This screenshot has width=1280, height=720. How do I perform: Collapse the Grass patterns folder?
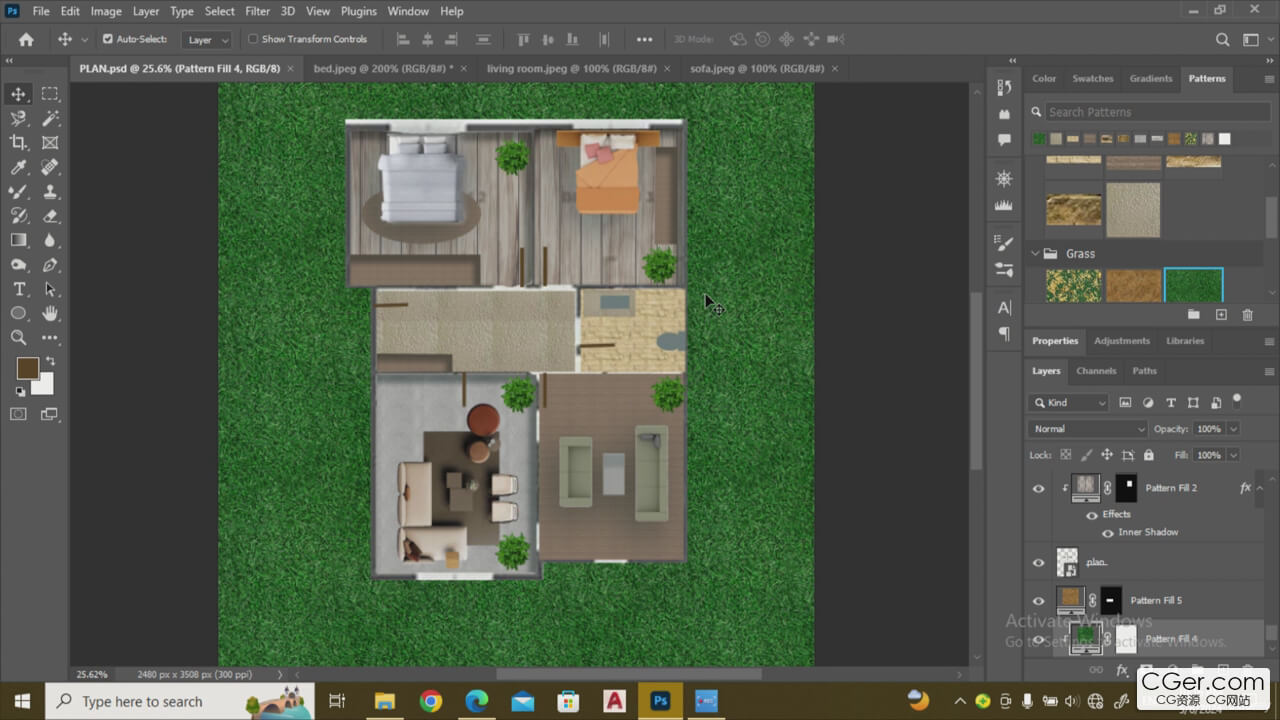coord(1035,254)
